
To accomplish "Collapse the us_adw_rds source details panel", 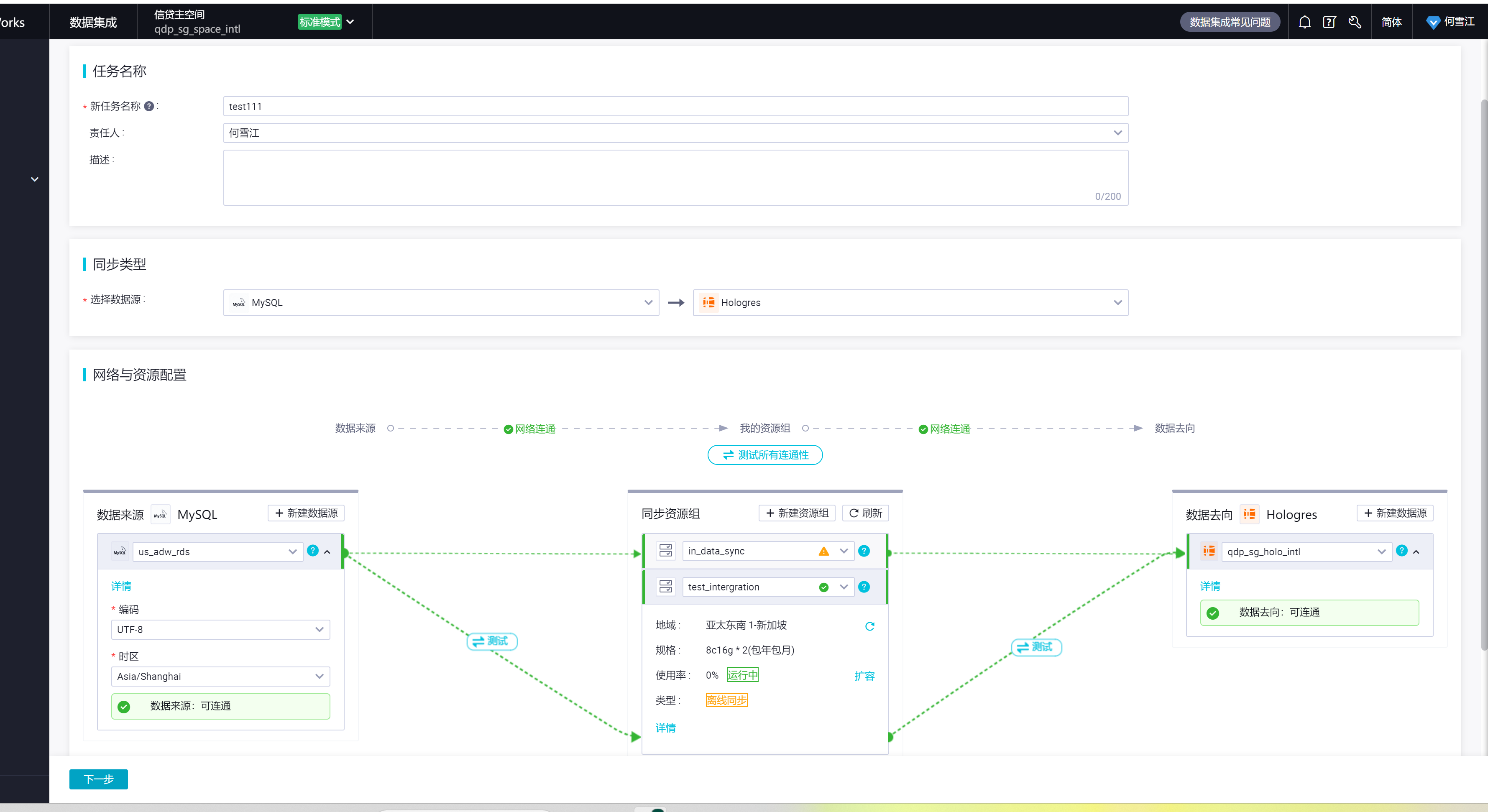I will tap(327, 552).
